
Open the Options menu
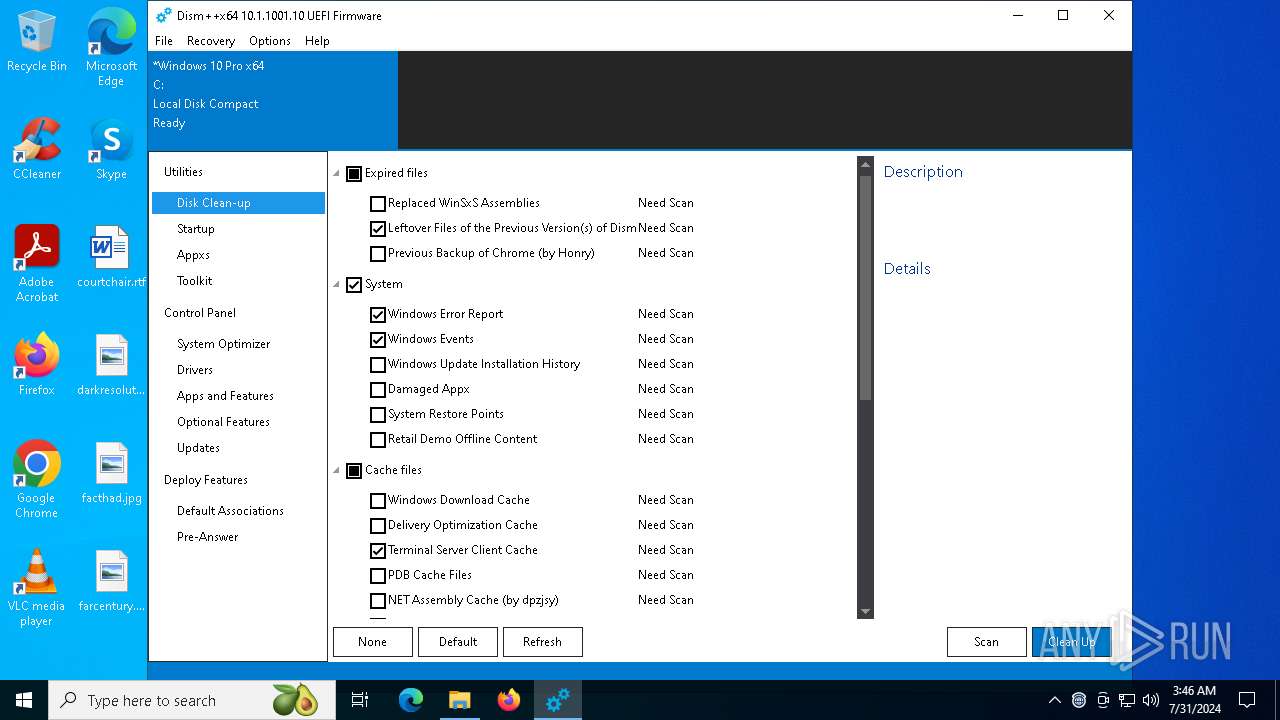pos(270,41)
